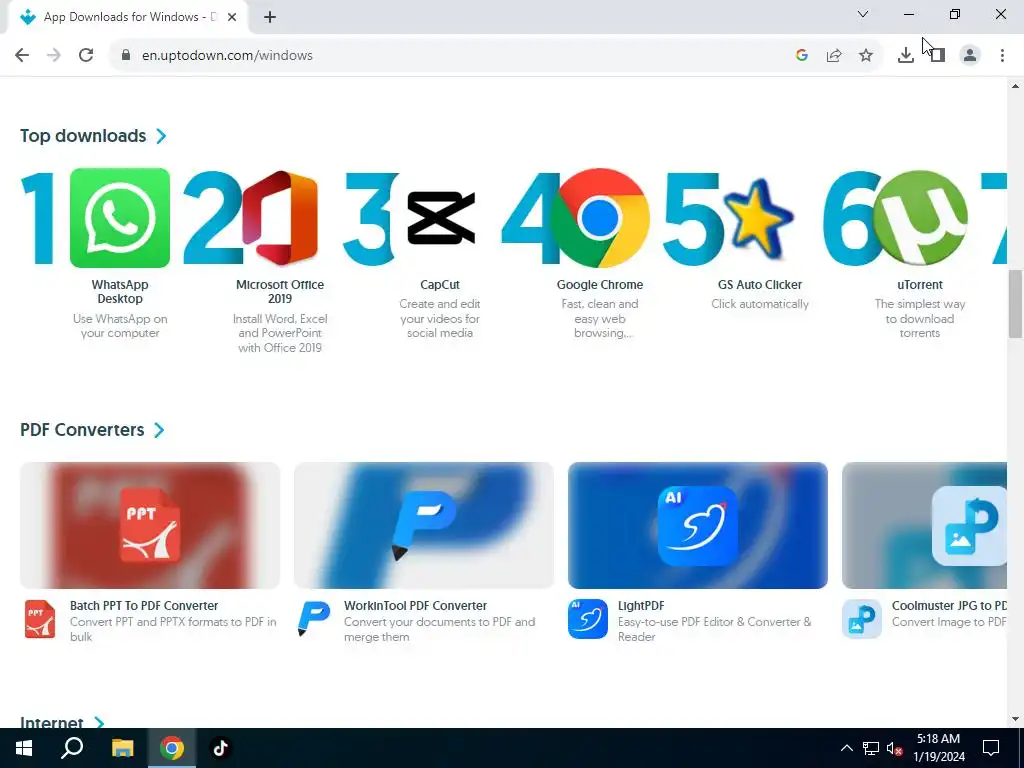
Task: Open the WorkinTool PDF Converter banner image
Action: (424, 525)
